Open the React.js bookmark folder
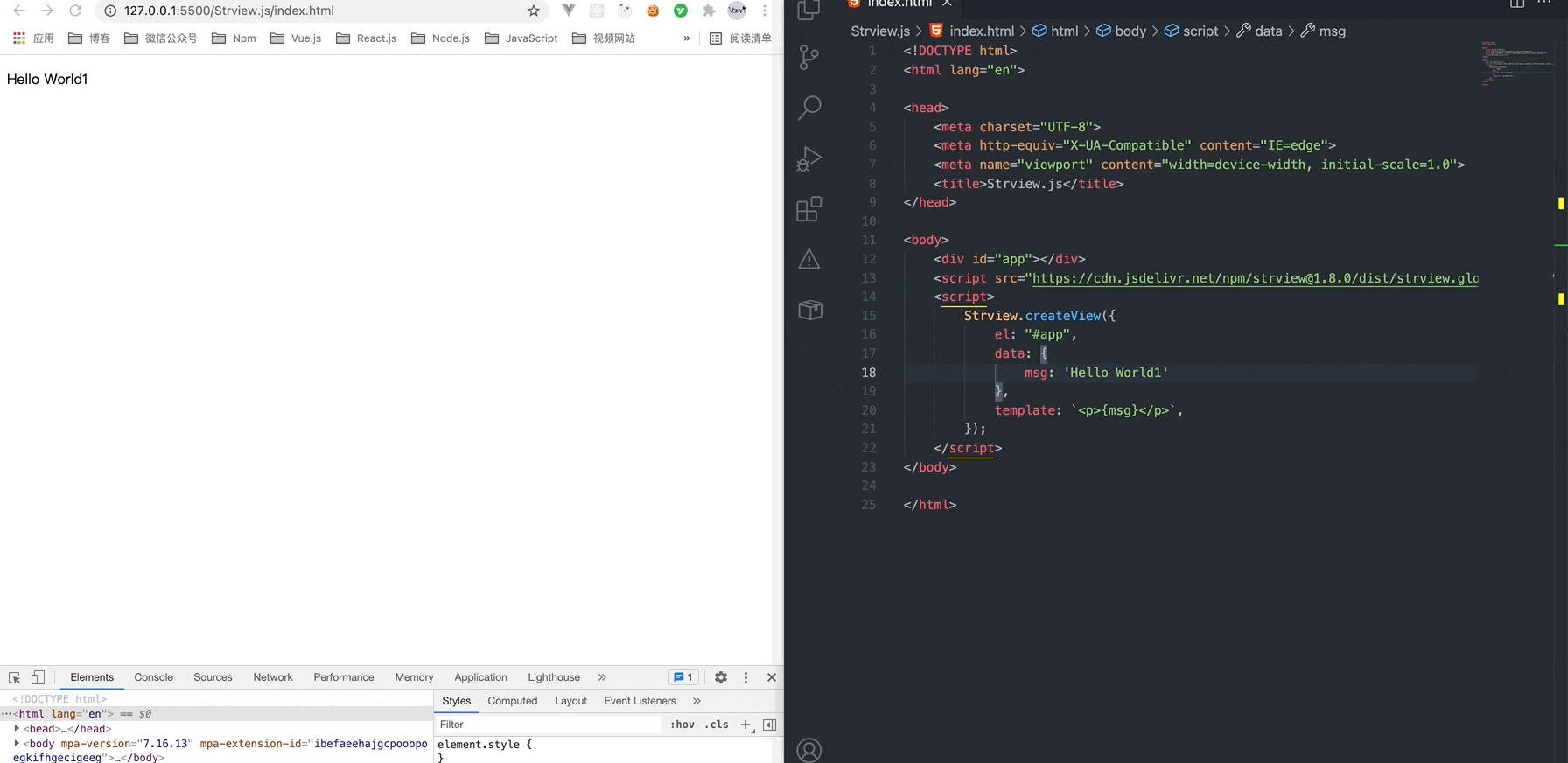The image size is (1568, 763). pyautogui.click(x=367, y=38)
